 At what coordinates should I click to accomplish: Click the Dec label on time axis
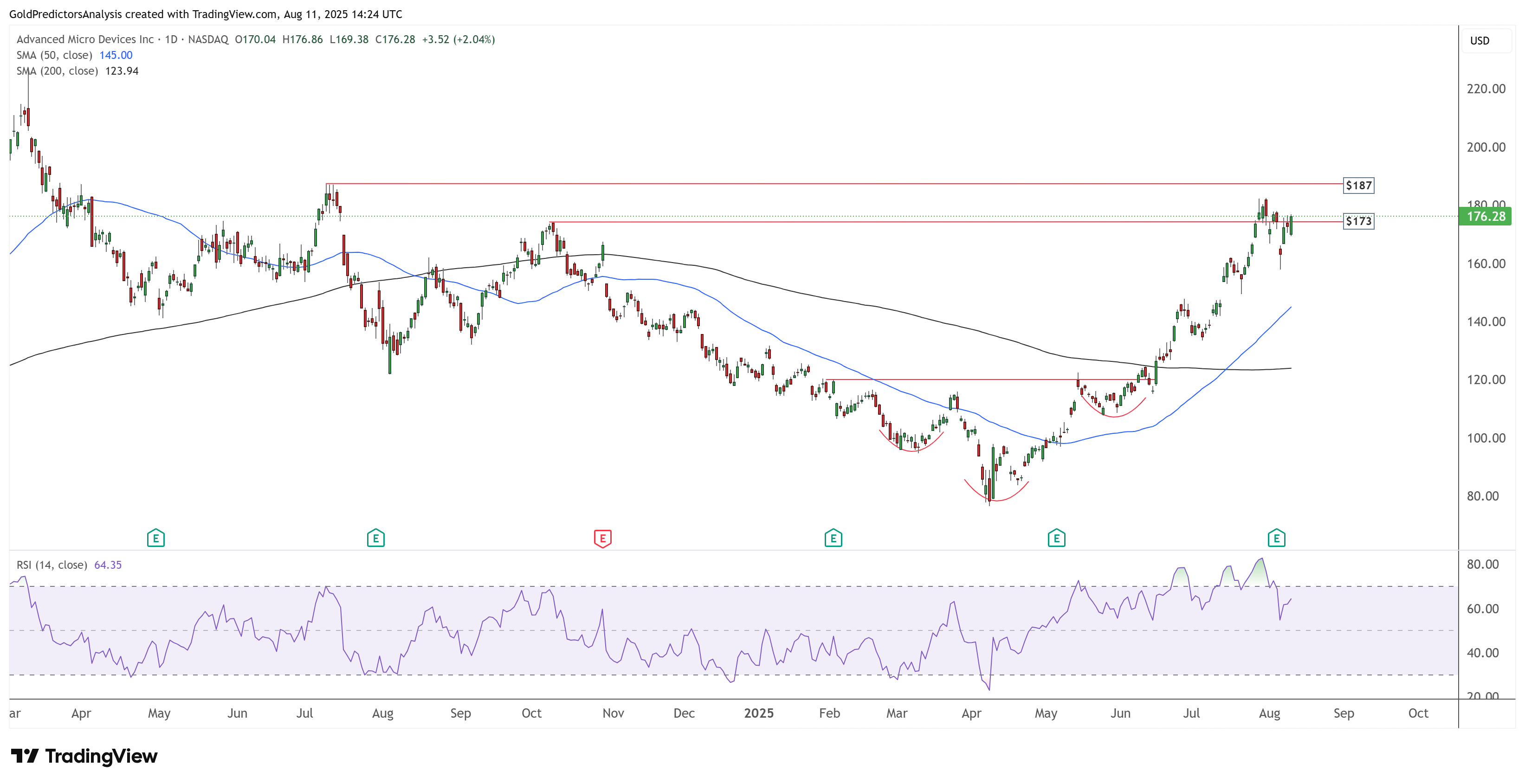pos(685,713)
